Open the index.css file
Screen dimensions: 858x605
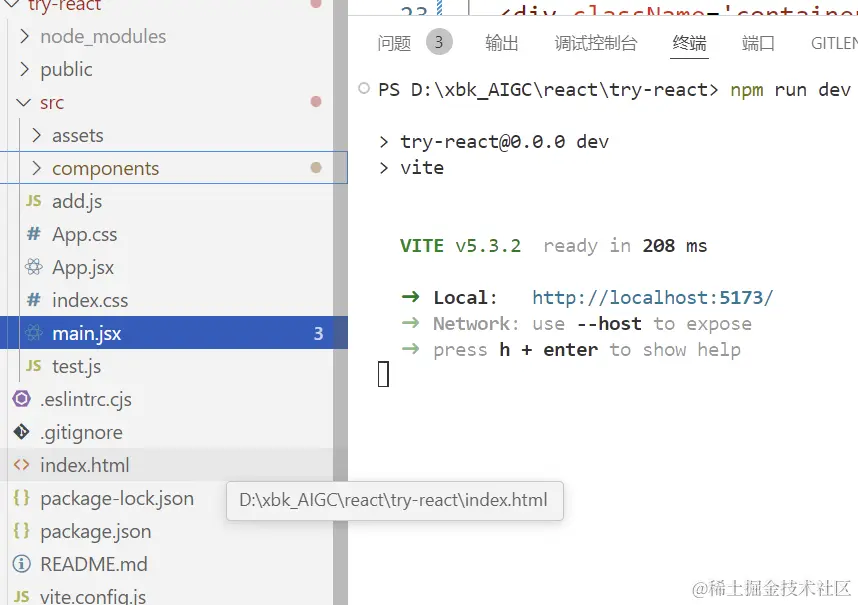coord(90,300)
